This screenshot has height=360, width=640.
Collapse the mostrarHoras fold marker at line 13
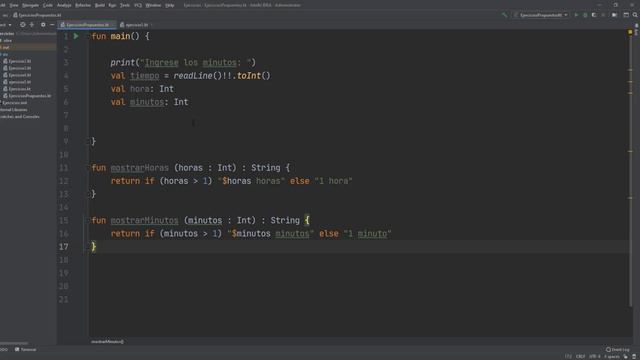[88, 194]
